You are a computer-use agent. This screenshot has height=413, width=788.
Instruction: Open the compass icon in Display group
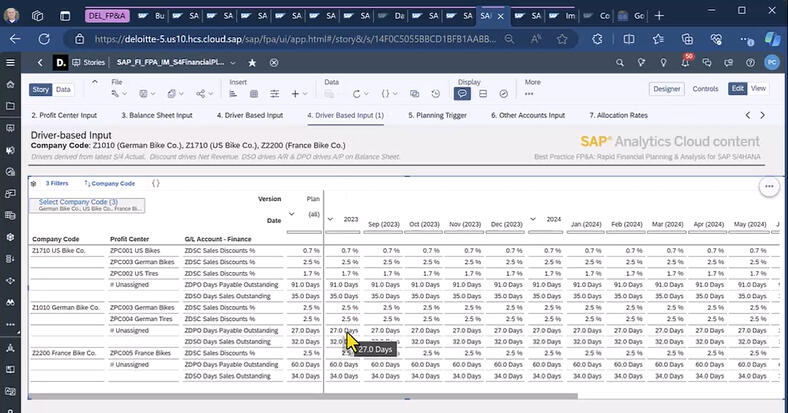[504, 94]
